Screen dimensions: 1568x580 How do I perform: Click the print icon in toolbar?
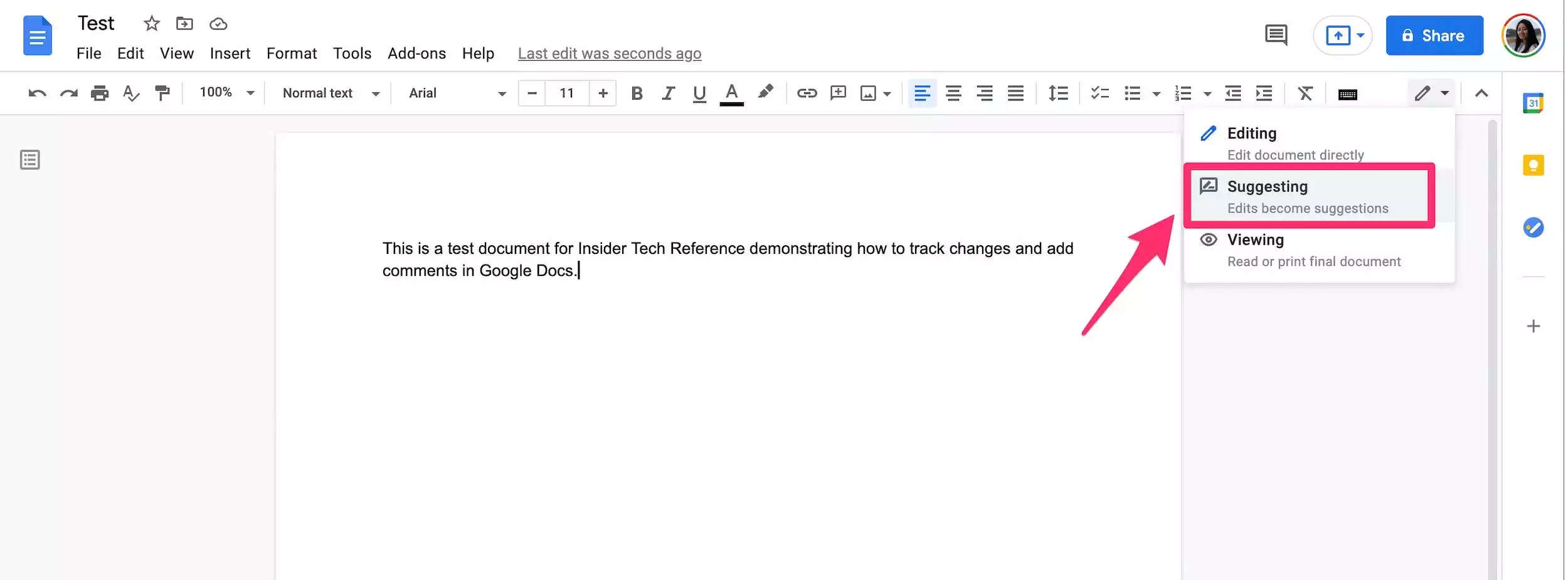[100, 93]
